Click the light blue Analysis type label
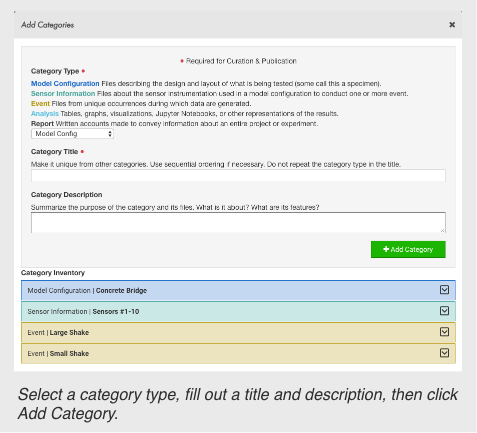 [x=45, y=113]
